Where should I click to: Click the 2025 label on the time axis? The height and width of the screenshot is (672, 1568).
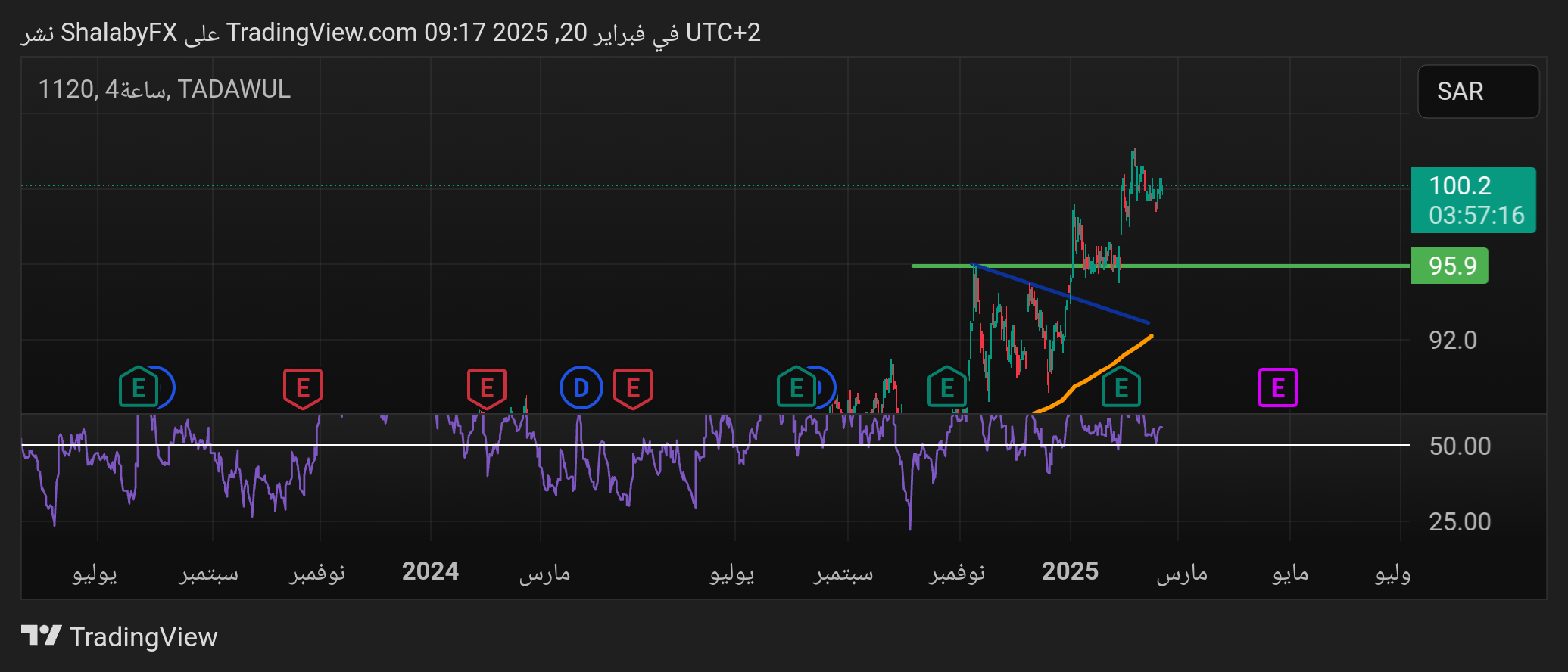click(1069, 571)
